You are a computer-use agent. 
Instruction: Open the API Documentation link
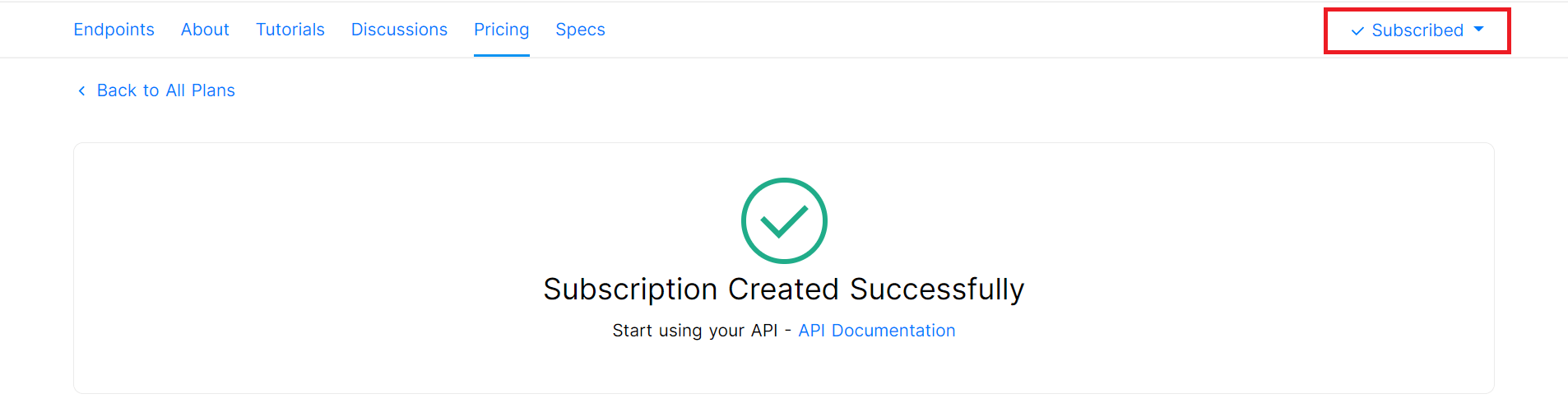coord(877,331)
